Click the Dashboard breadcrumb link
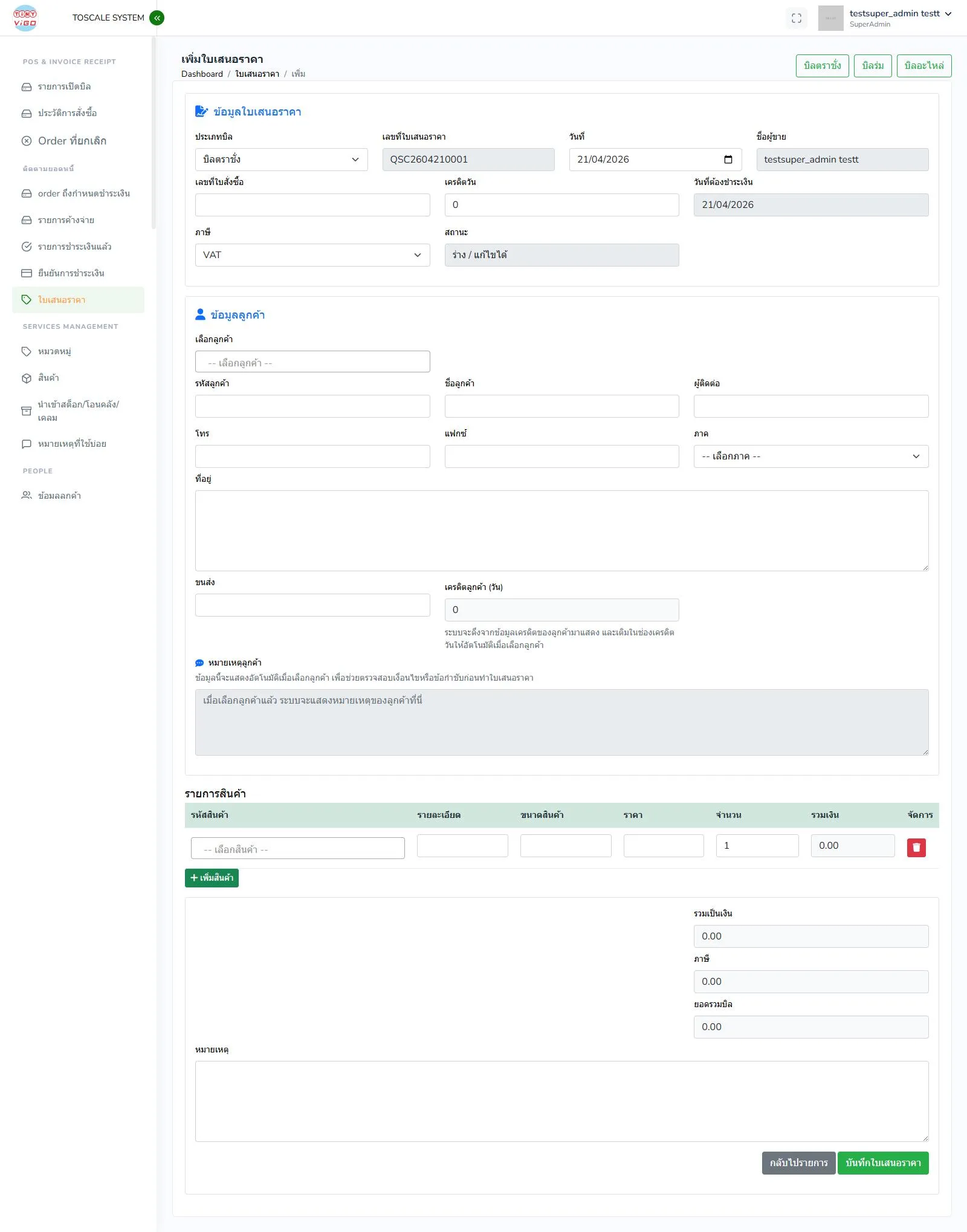Viewport: 967px width, 1232px height. click(202, 74)
